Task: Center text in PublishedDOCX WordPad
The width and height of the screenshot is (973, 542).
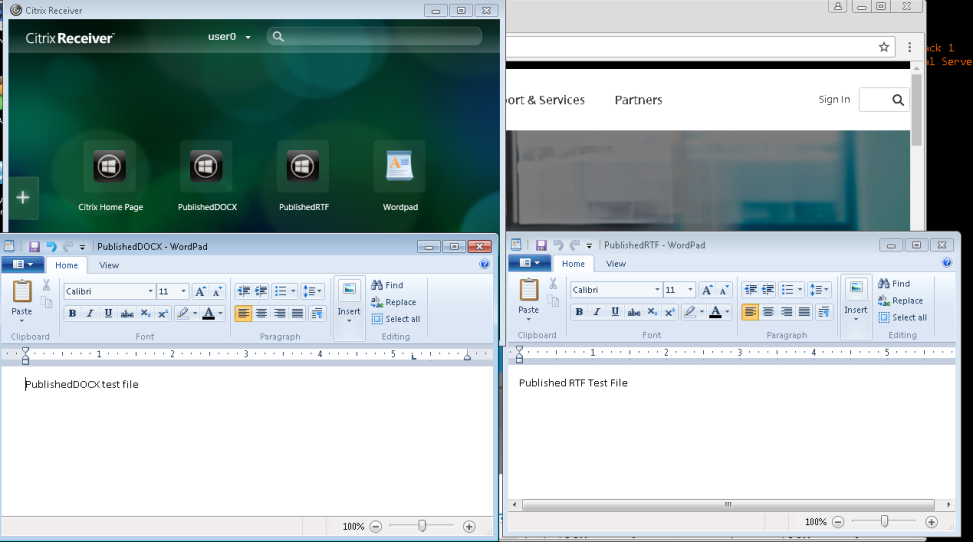Action: pos(261,314)
